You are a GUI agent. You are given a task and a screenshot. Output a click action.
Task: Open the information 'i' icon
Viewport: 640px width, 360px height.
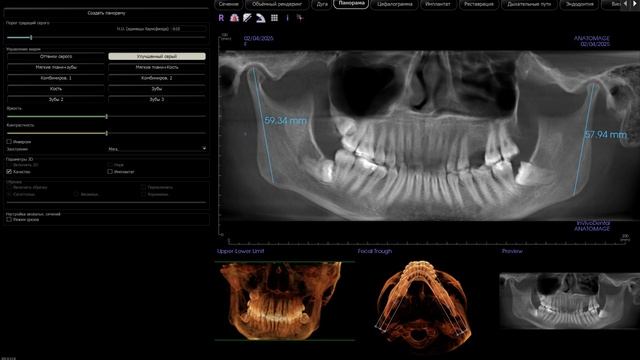point(287,18)
